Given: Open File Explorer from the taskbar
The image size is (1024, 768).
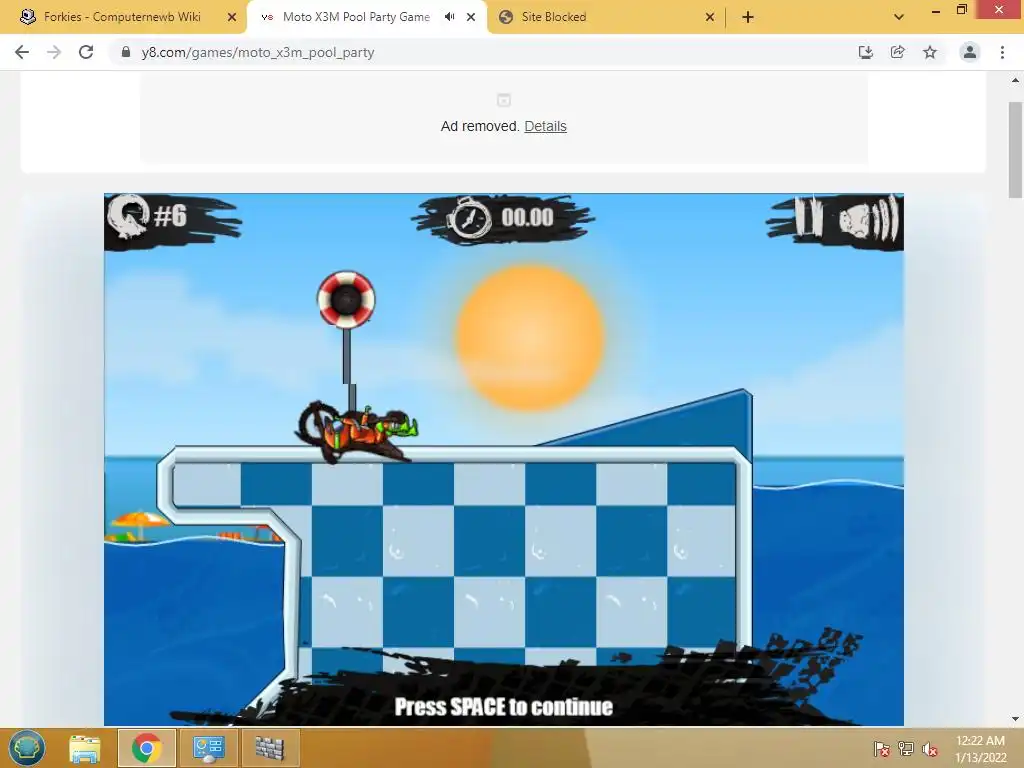Looking at the screenshot, I should tap(85, 748).
